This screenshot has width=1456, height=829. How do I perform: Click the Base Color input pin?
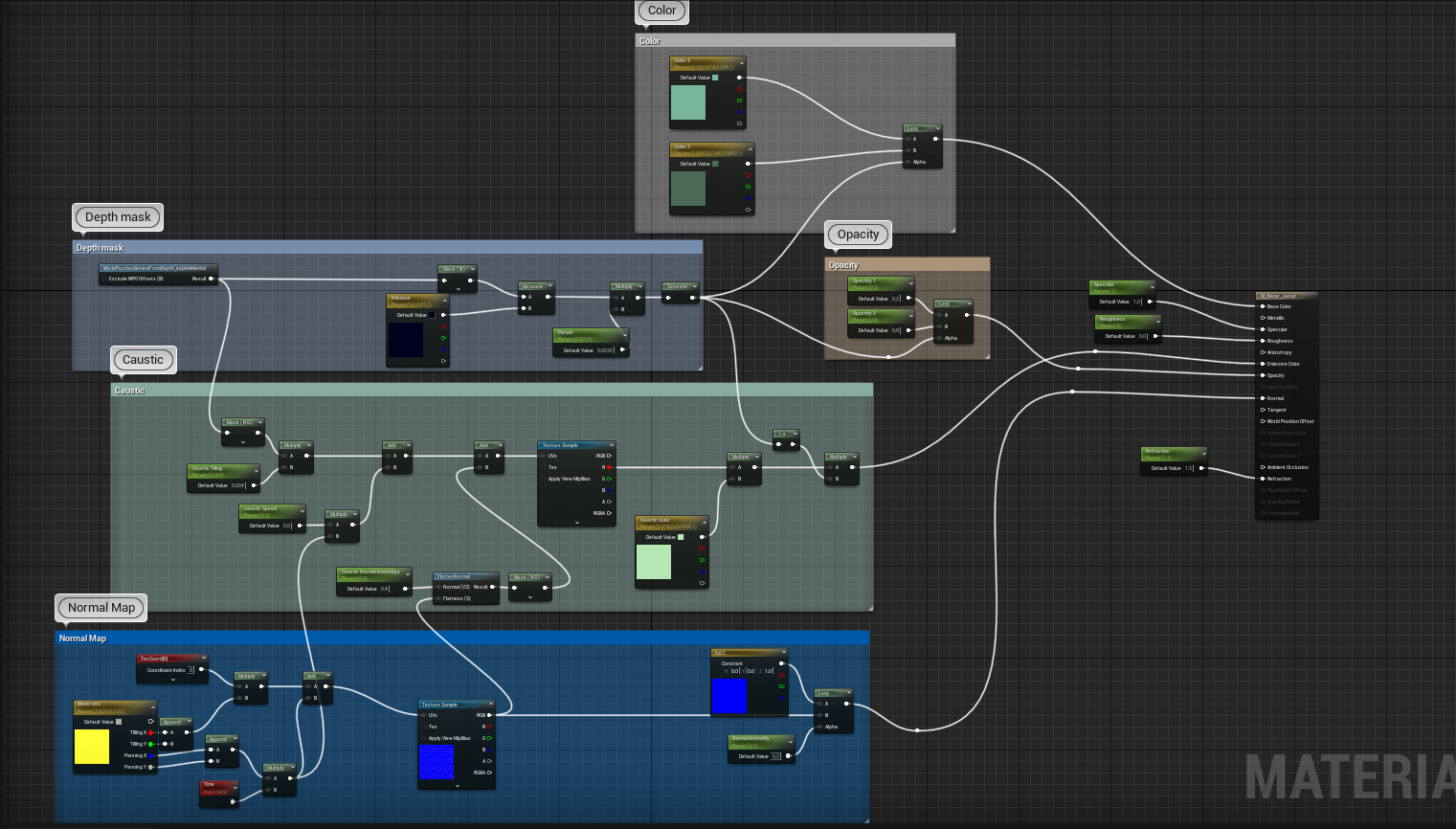1263,306
